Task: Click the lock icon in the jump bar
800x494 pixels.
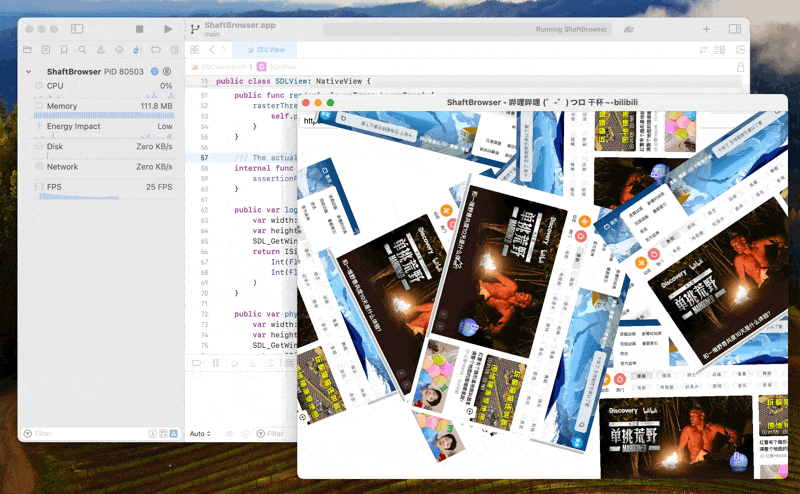Action: [x=740, y=67]
